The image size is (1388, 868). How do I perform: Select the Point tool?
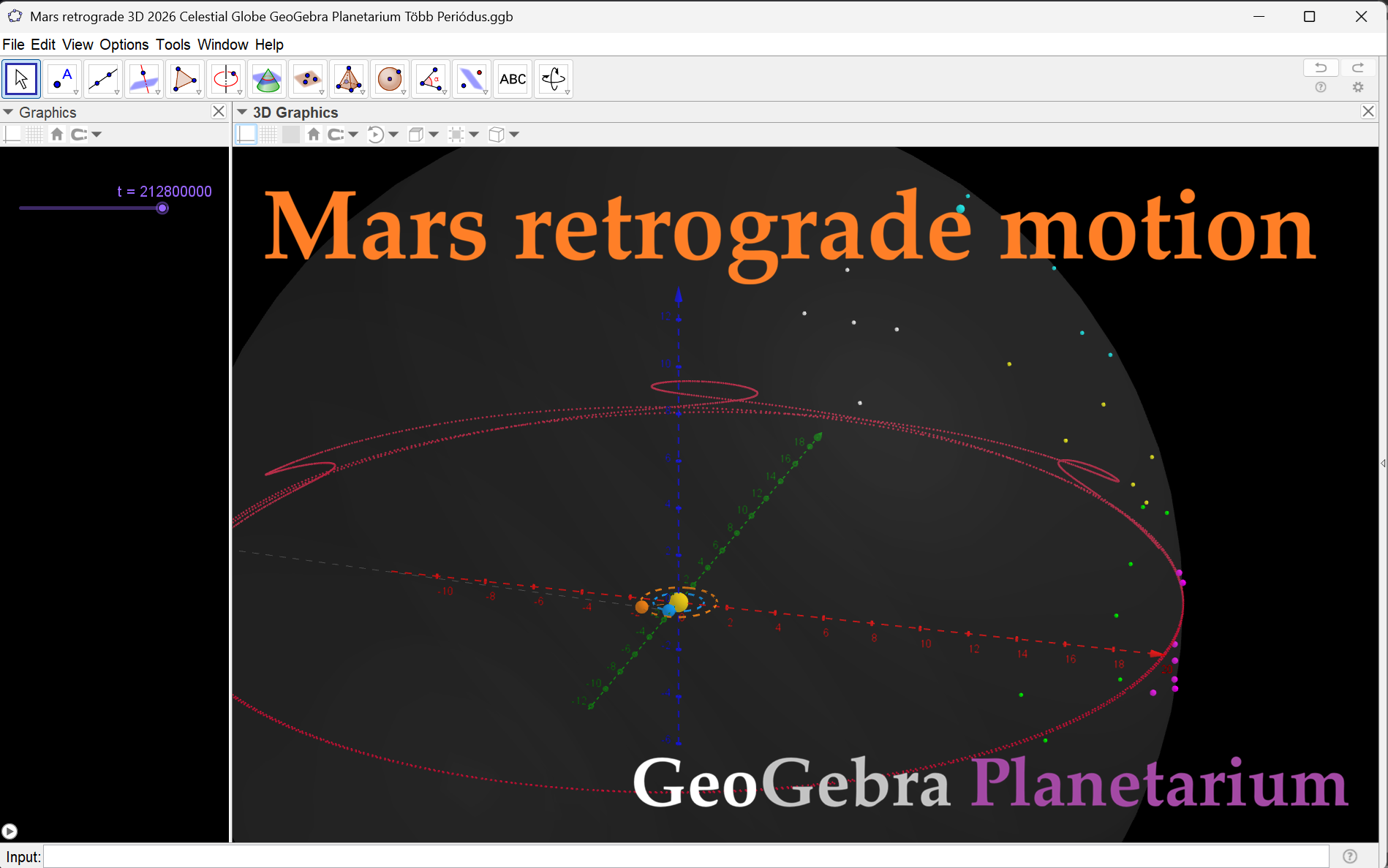pos(62,79)
